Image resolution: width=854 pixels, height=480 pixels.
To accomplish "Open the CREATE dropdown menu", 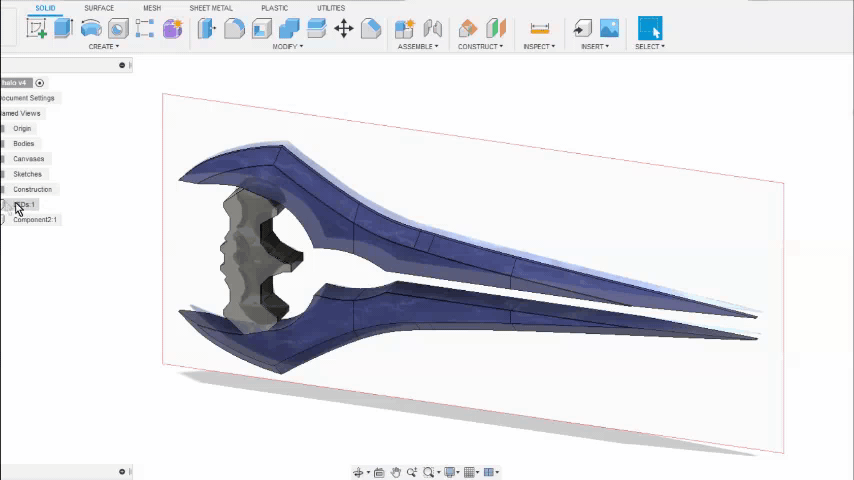I will 103,47.
